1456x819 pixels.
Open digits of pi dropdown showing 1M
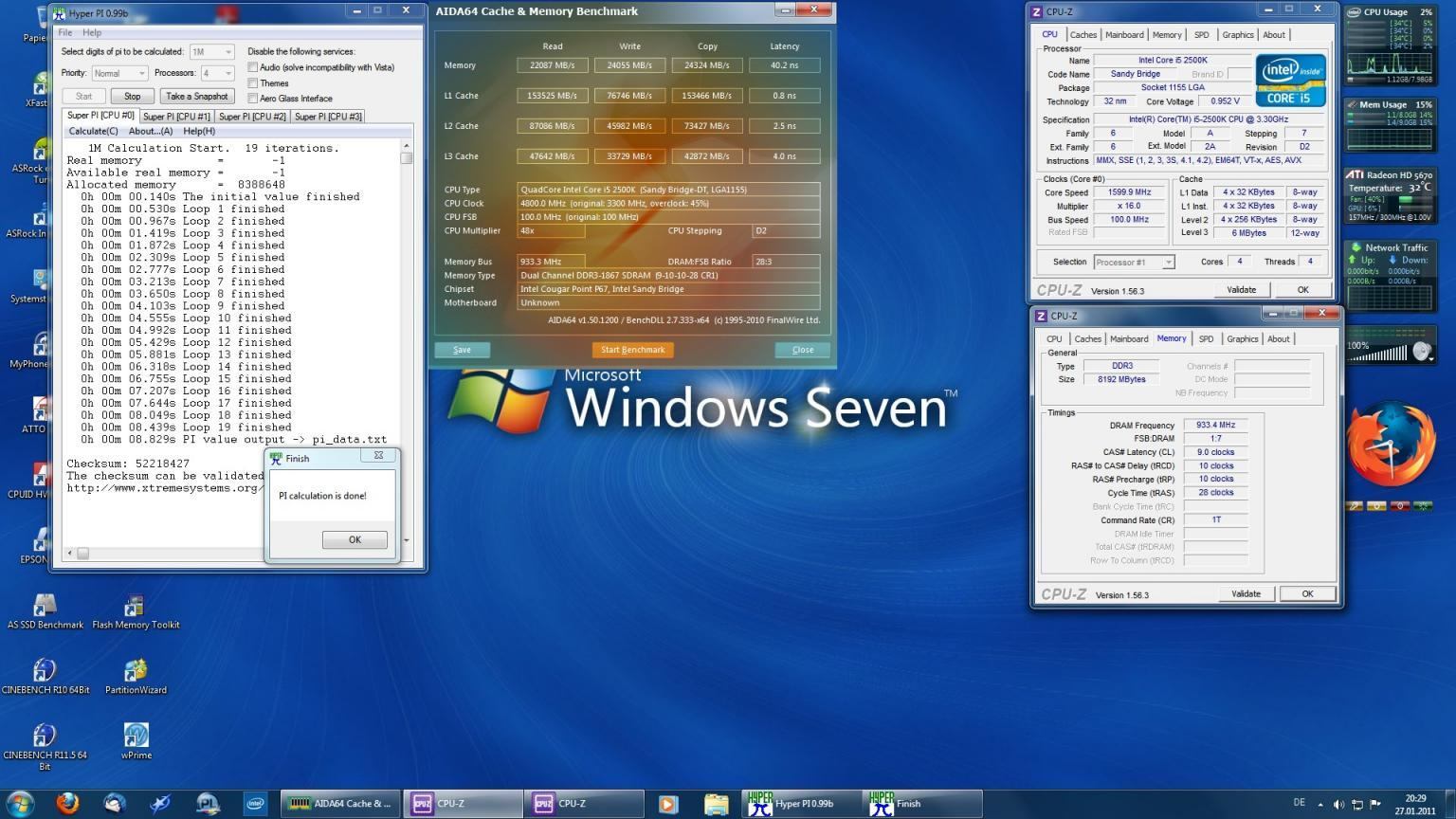click(x=211, y=51)
